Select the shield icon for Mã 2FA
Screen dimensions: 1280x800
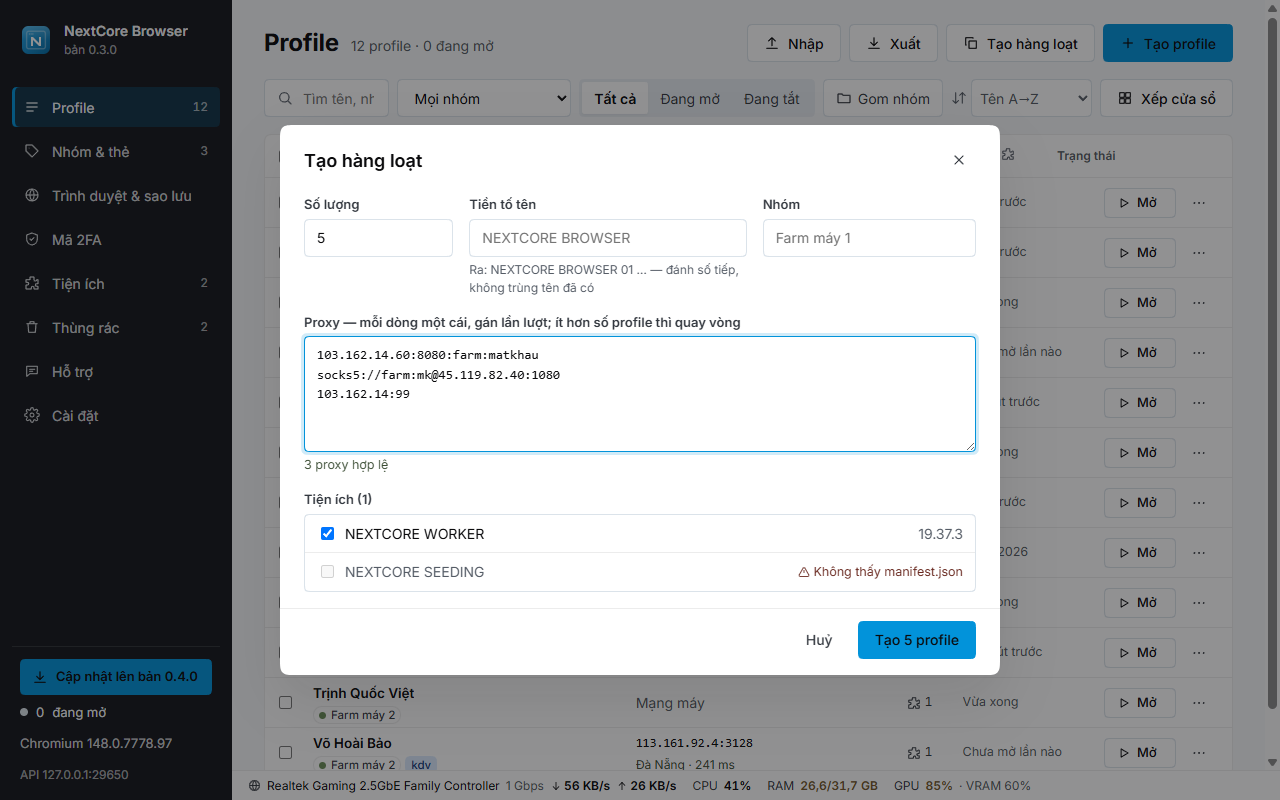click(x=32, y=239)
